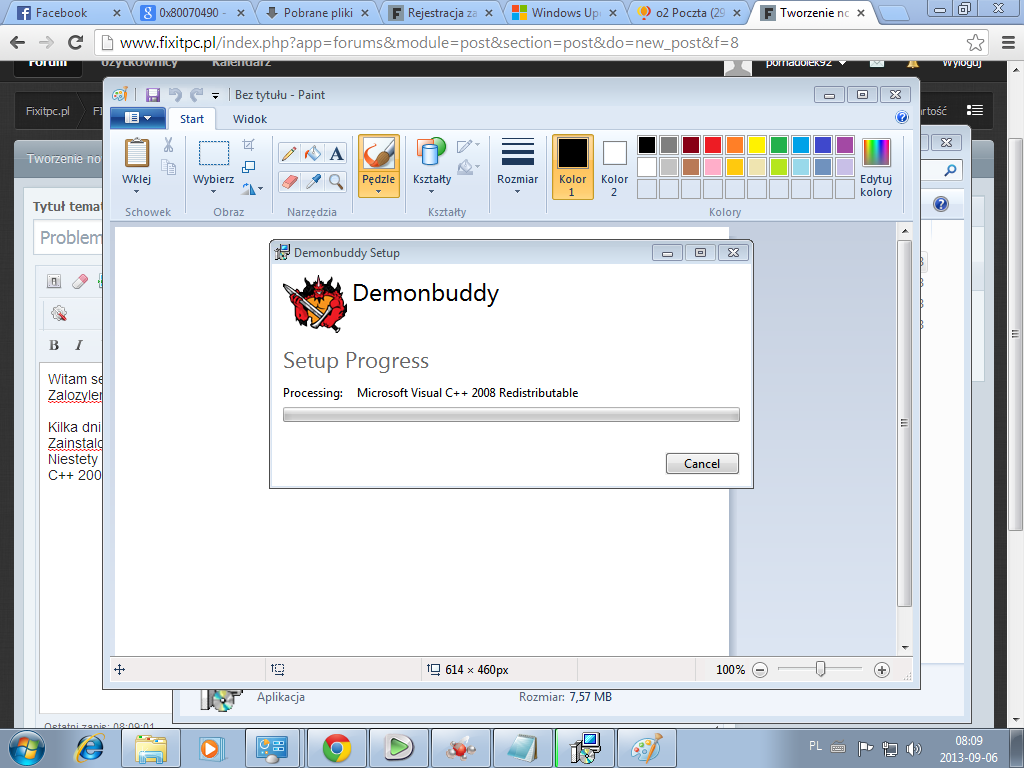Follow the Fixitpc.pl breadcrumb link
The width and height of the screenshot is (1024, 768).
coord(48,111)
